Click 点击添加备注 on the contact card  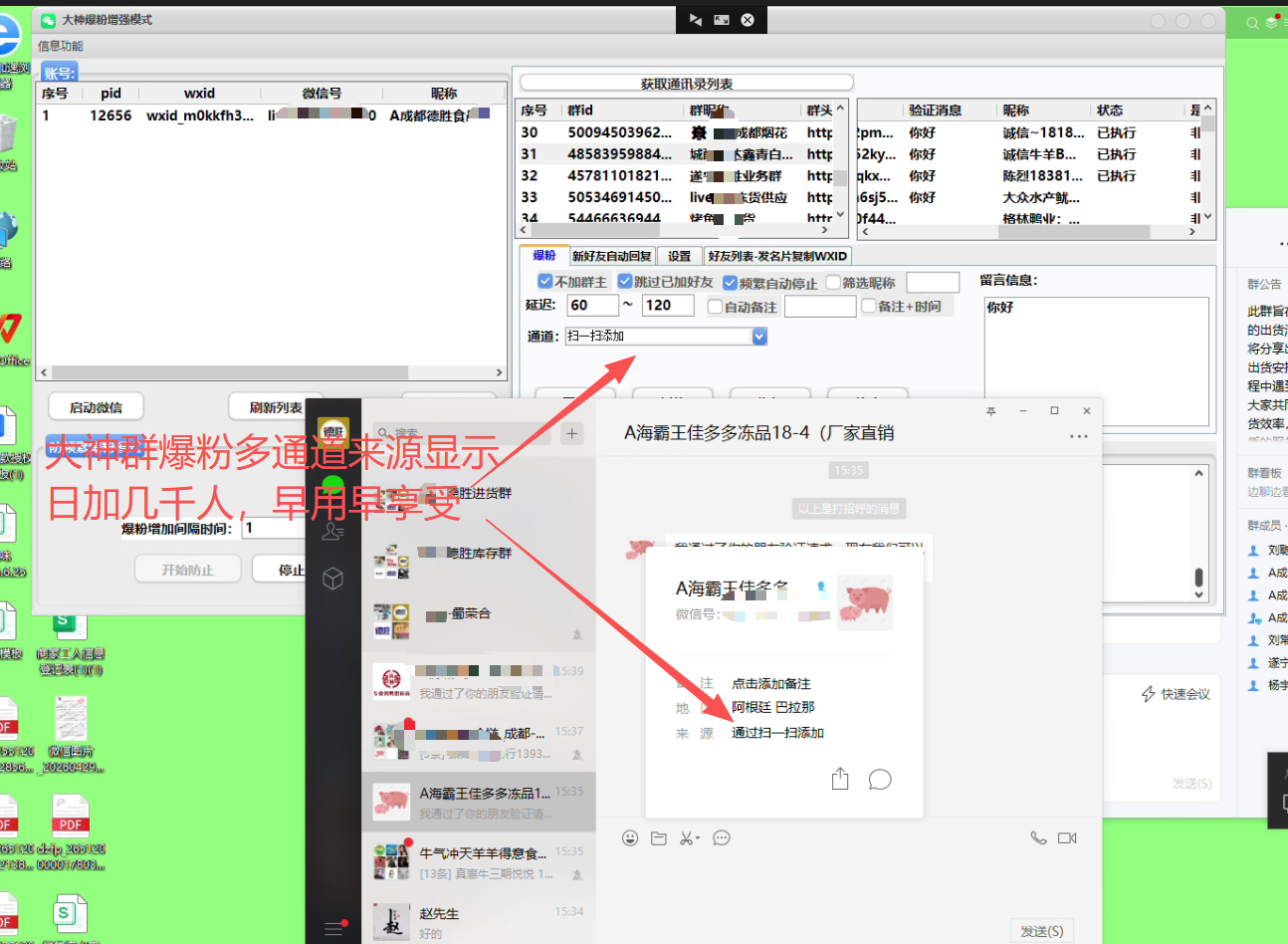point(771,684)
